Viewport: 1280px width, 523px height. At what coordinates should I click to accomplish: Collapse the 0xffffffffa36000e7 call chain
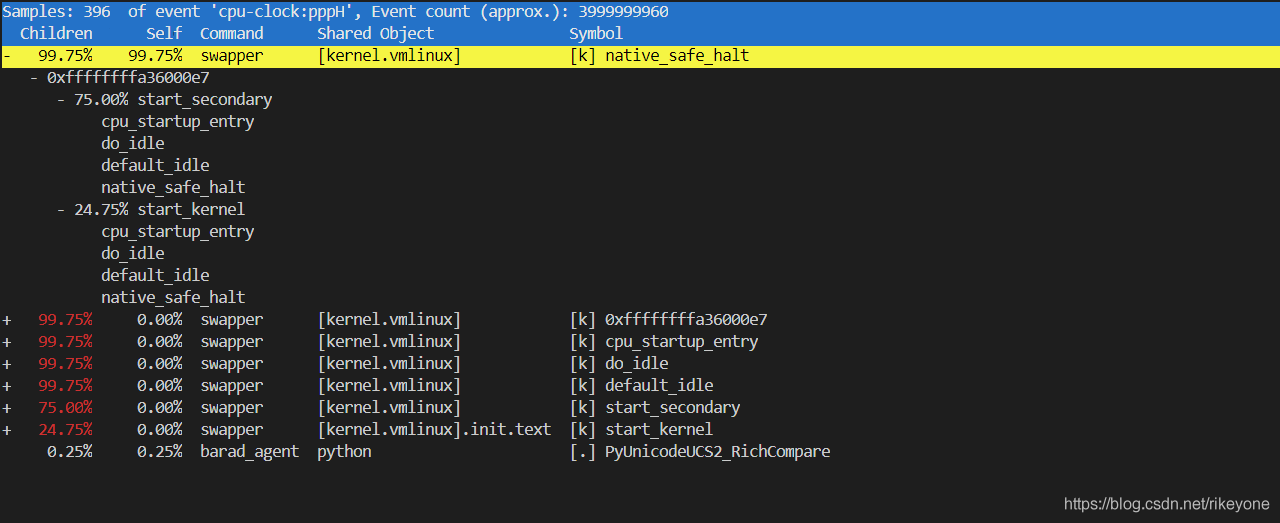tap(35, 78)
